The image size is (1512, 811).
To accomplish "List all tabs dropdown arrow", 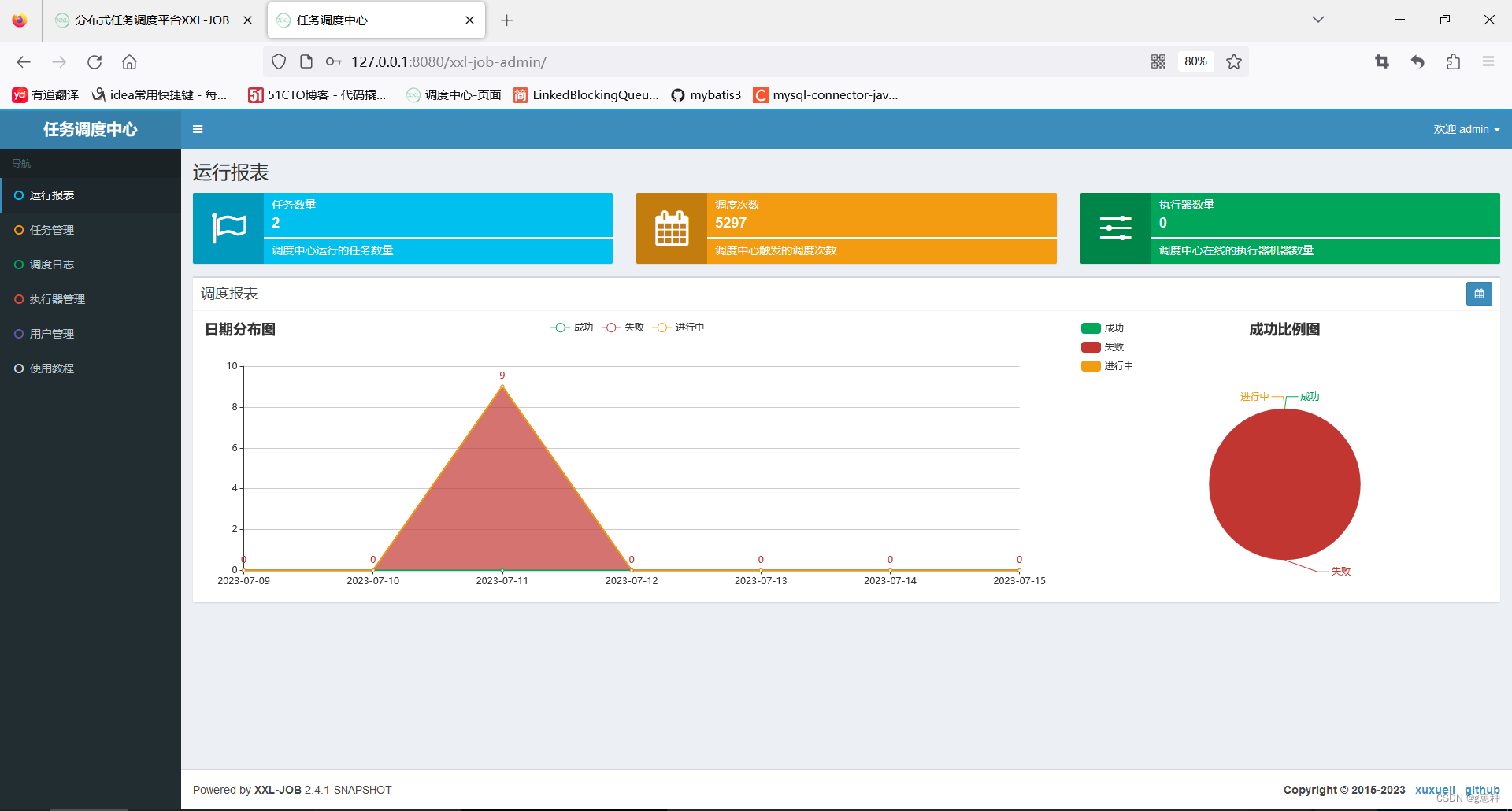I will click(x=1318, y=20).
